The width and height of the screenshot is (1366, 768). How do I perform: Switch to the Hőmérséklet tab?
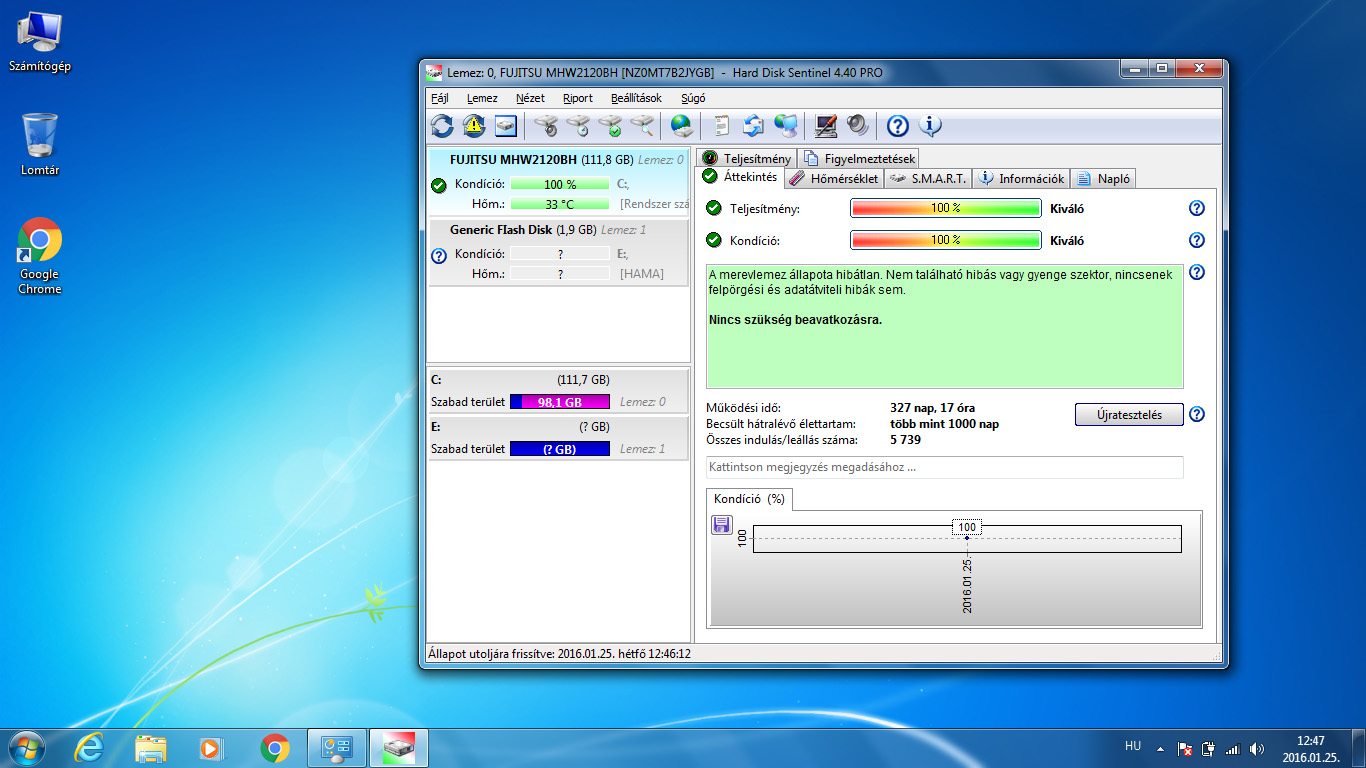(833, 178)
